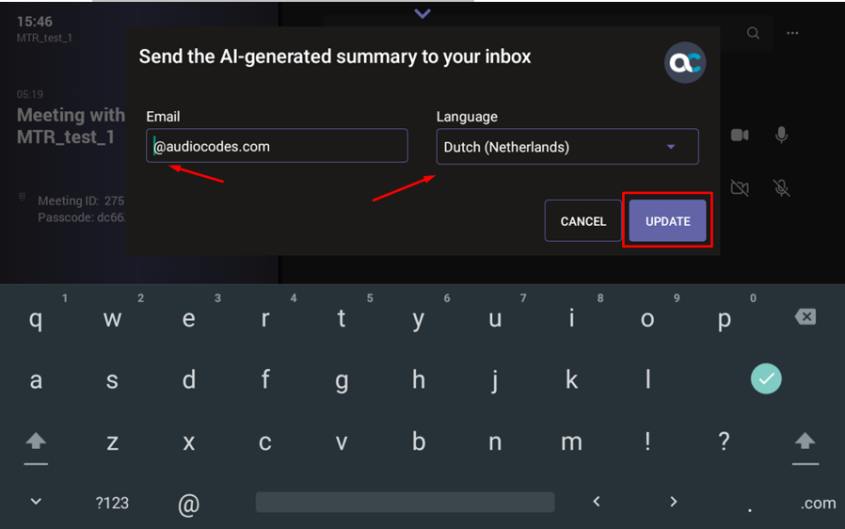This screenshot has height=529, width=845.
Task: Click the CANCEL button
Action: (x=583, y=221)
